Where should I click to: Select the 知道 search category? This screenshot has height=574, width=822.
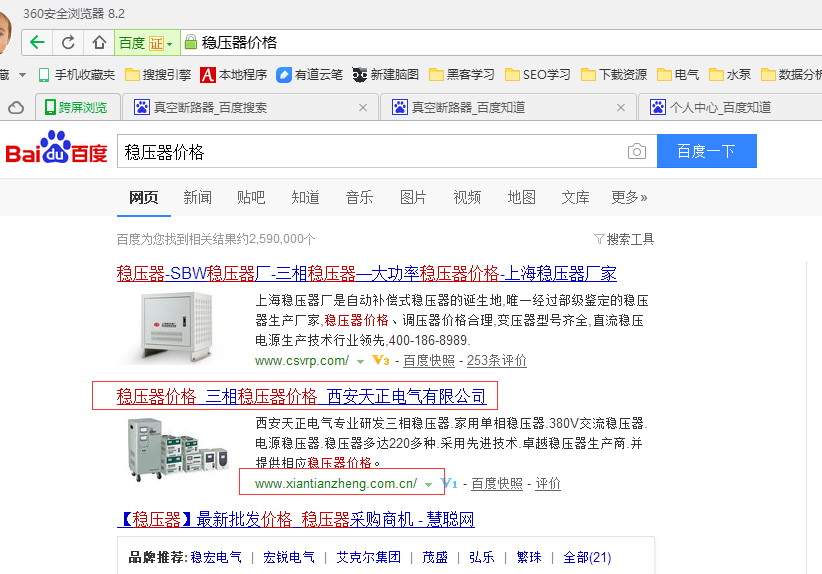click(305, 197)
